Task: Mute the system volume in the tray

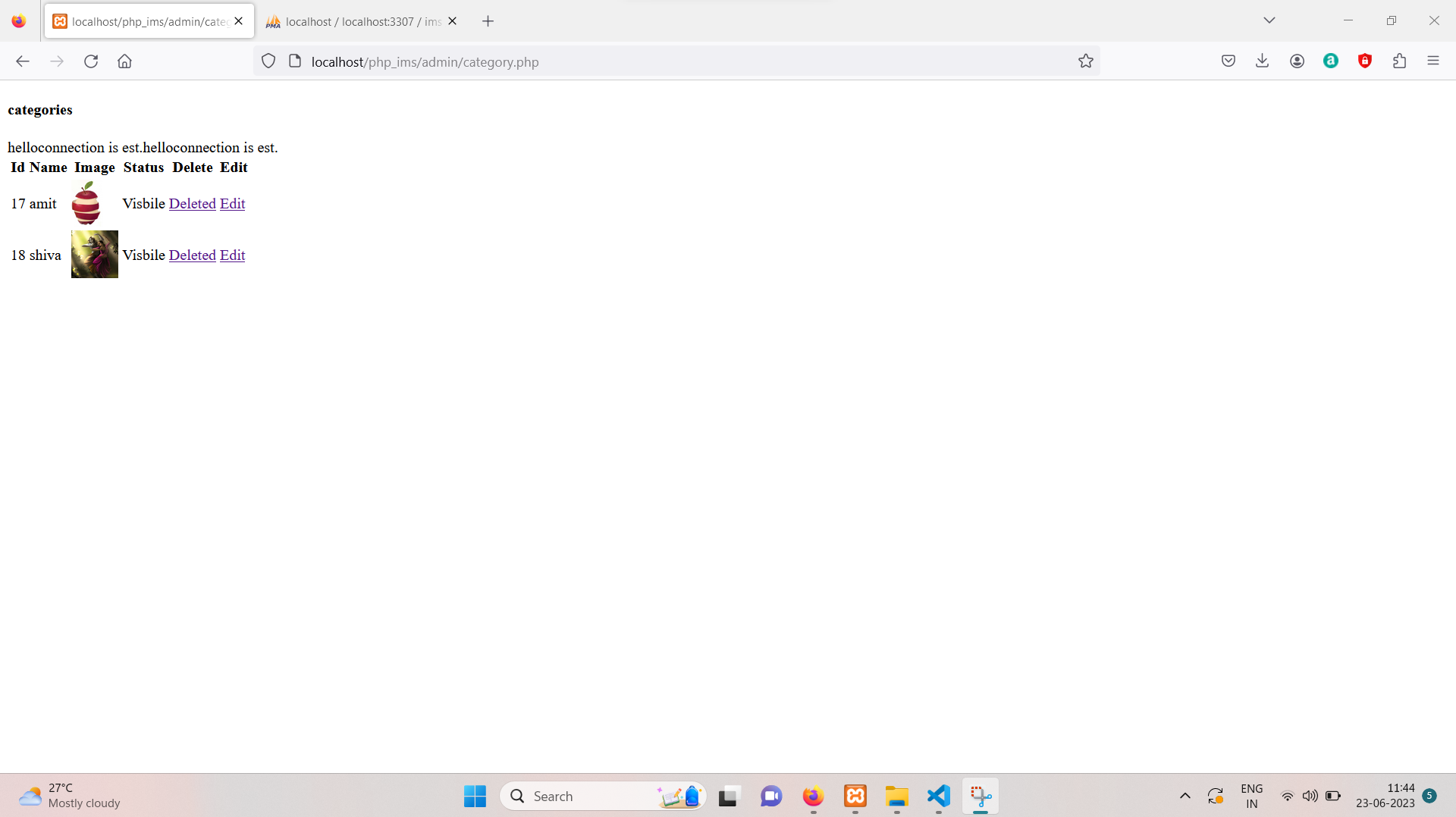Action: 1311,796
